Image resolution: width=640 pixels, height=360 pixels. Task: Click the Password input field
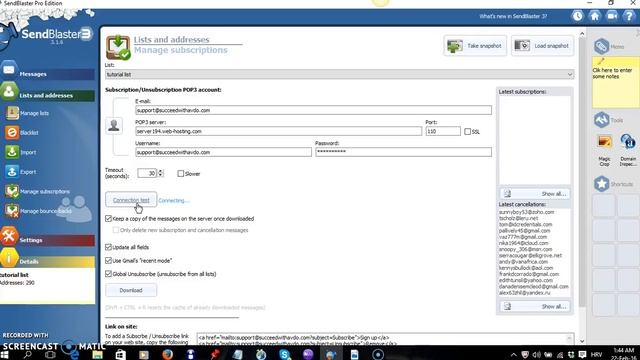403,152
